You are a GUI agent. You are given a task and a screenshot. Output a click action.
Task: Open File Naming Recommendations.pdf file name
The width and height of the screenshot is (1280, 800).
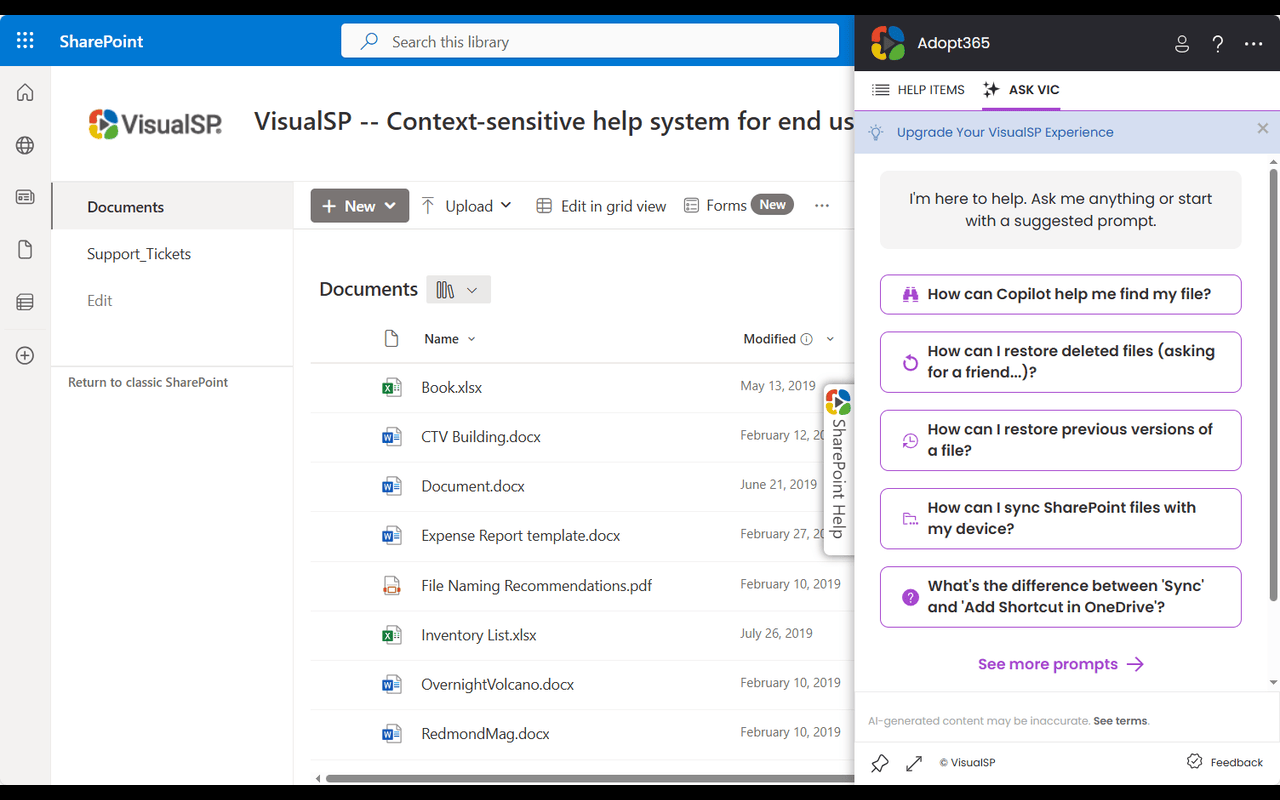tap(537, 586)
